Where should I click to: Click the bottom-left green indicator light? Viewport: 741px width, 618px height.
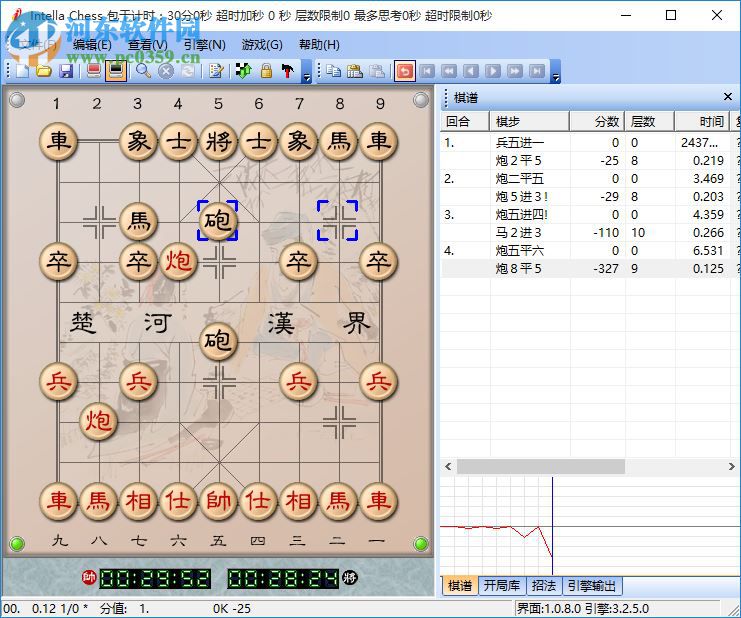tap(17, 544)
